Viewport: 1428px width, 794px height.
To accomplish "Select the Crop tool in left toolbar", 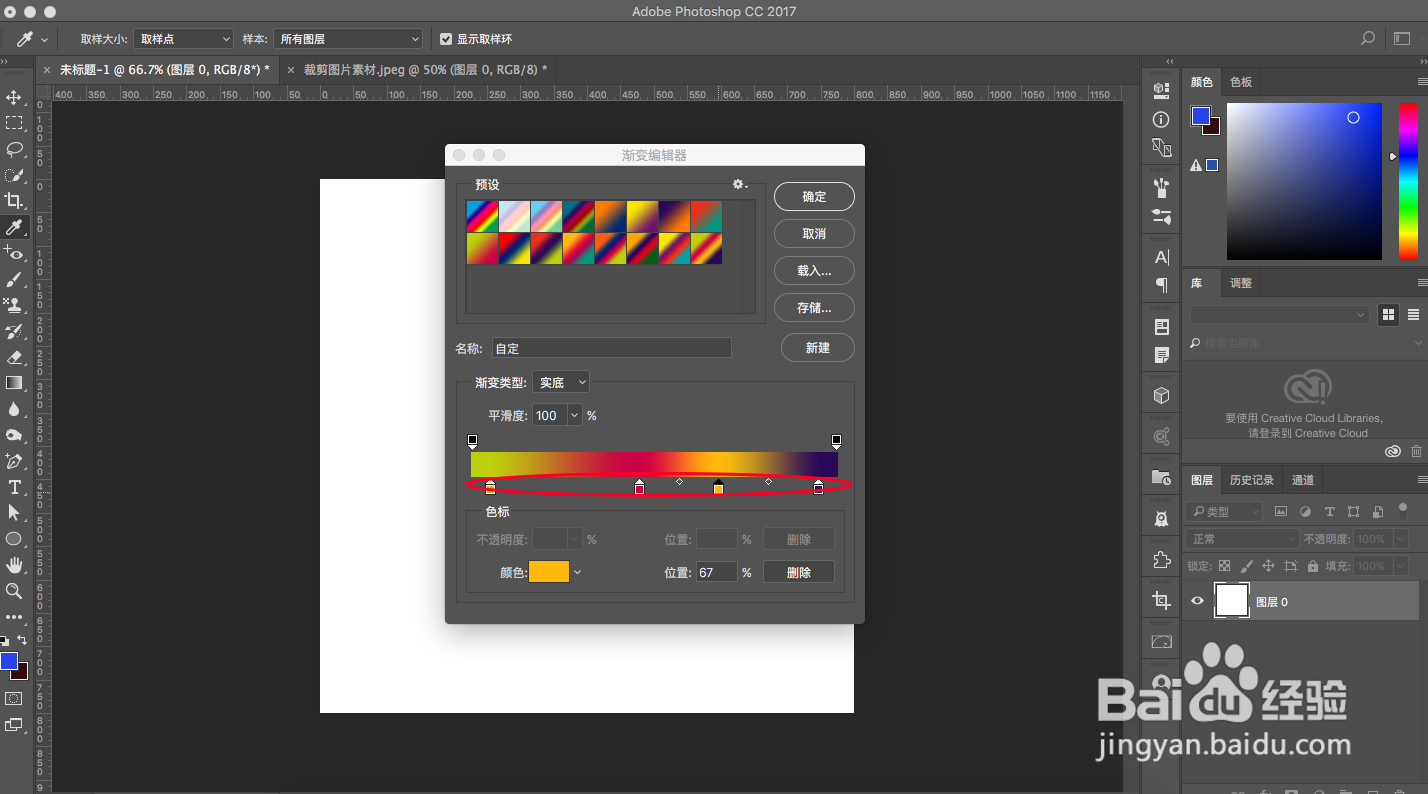I will [x=14, y=201].
